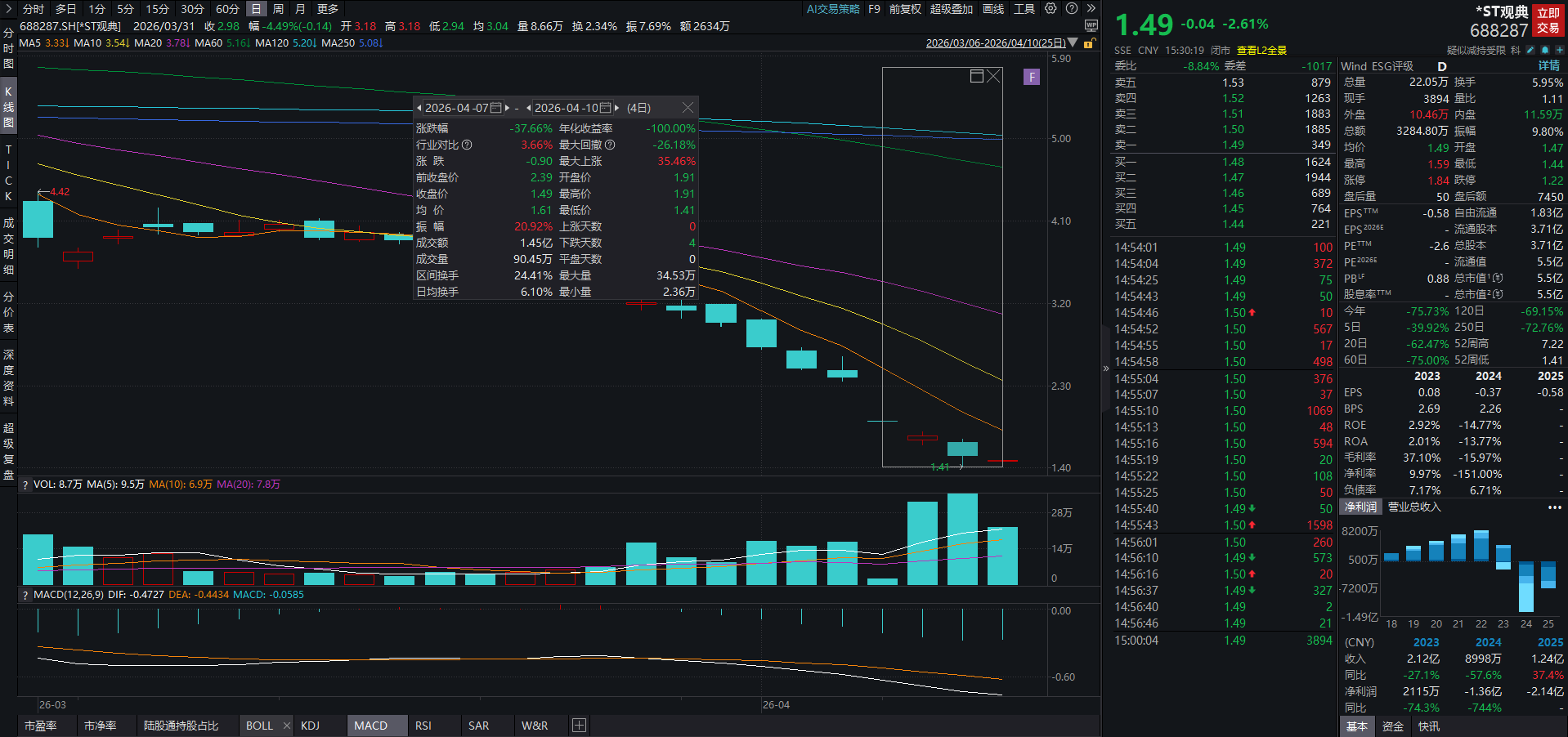Click the '?' help icon next to VOL
Viewport: 1568px width, 737px height.
(24, 484)
